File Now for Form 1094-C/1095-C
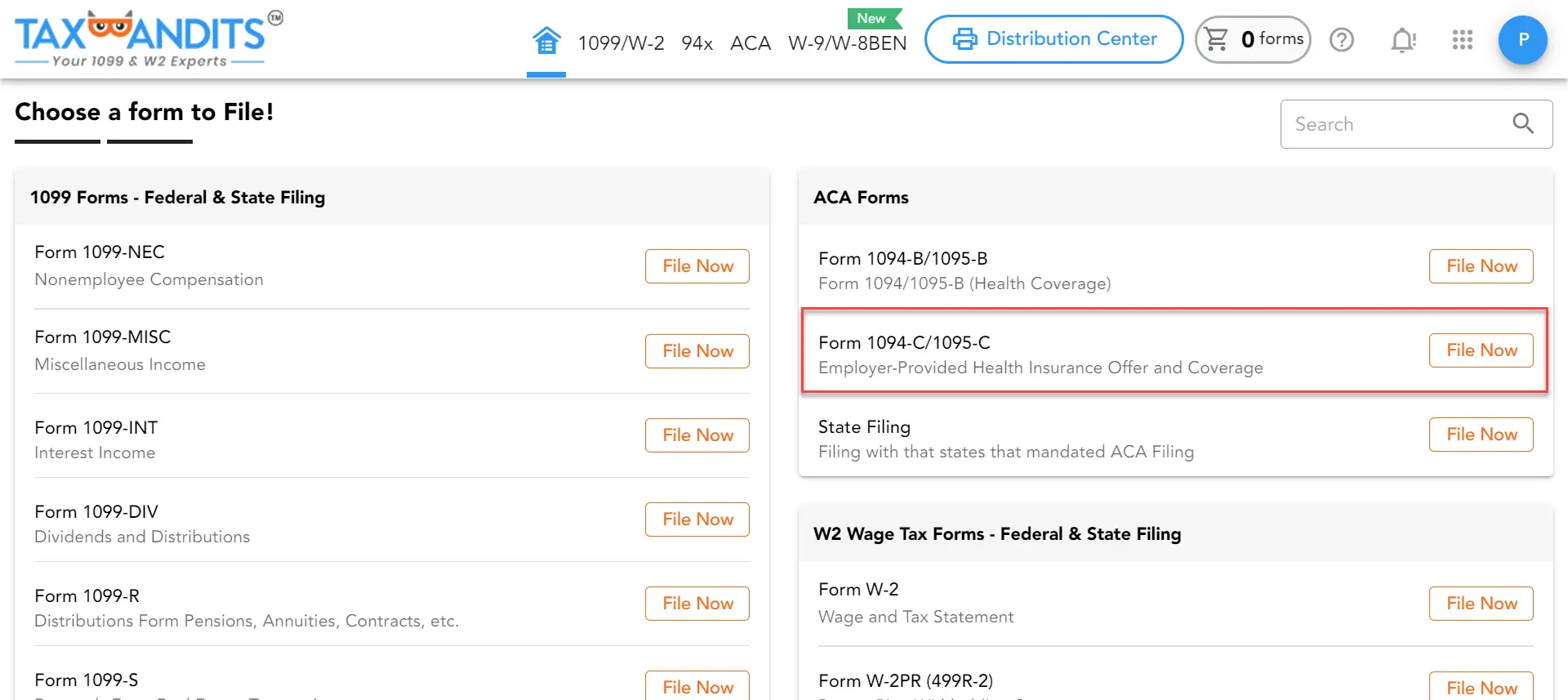 (1481, 350)
